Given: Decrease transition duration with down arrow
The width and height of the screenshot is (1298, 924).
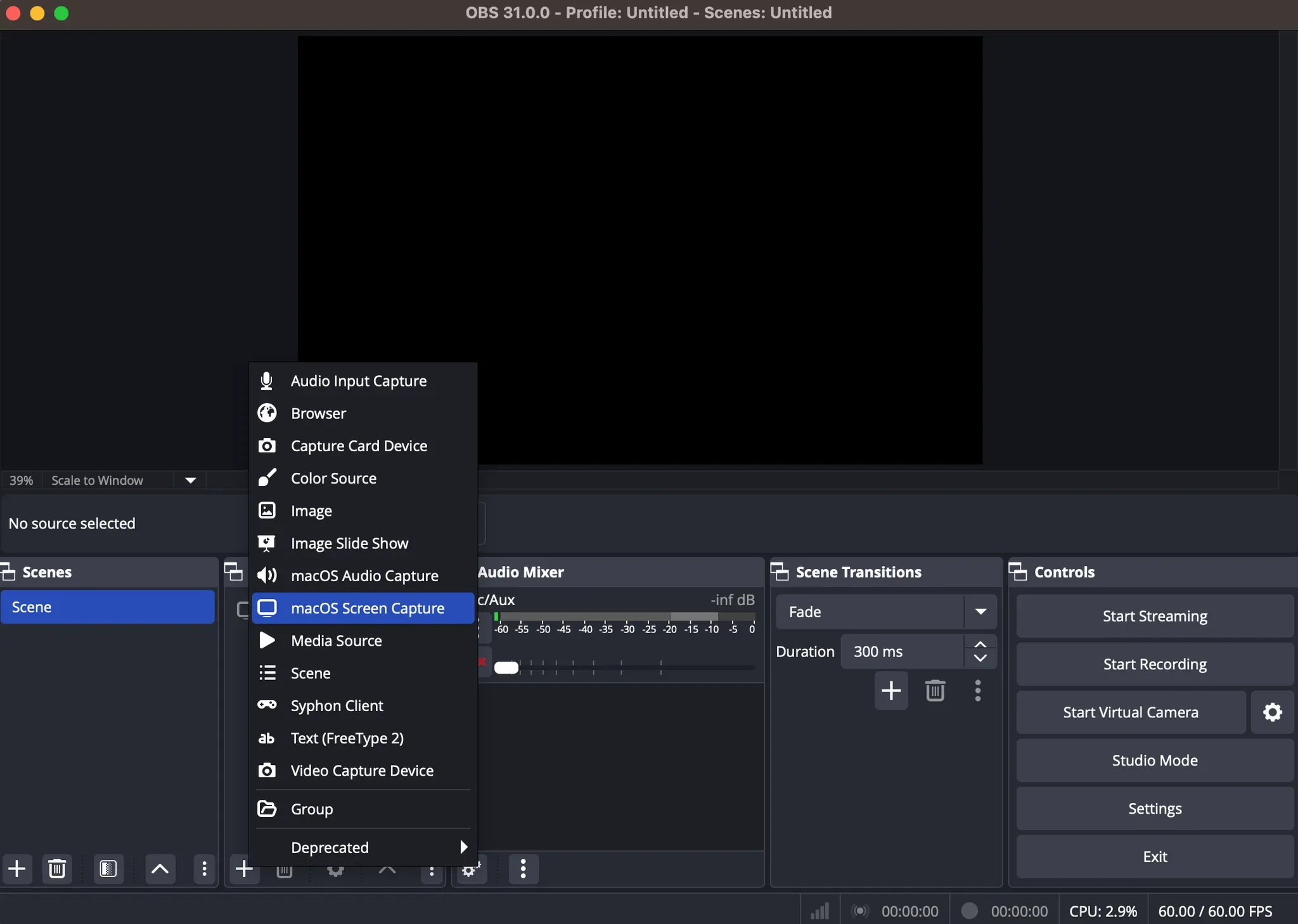Looking at the screenshot, I should [980, 659].
